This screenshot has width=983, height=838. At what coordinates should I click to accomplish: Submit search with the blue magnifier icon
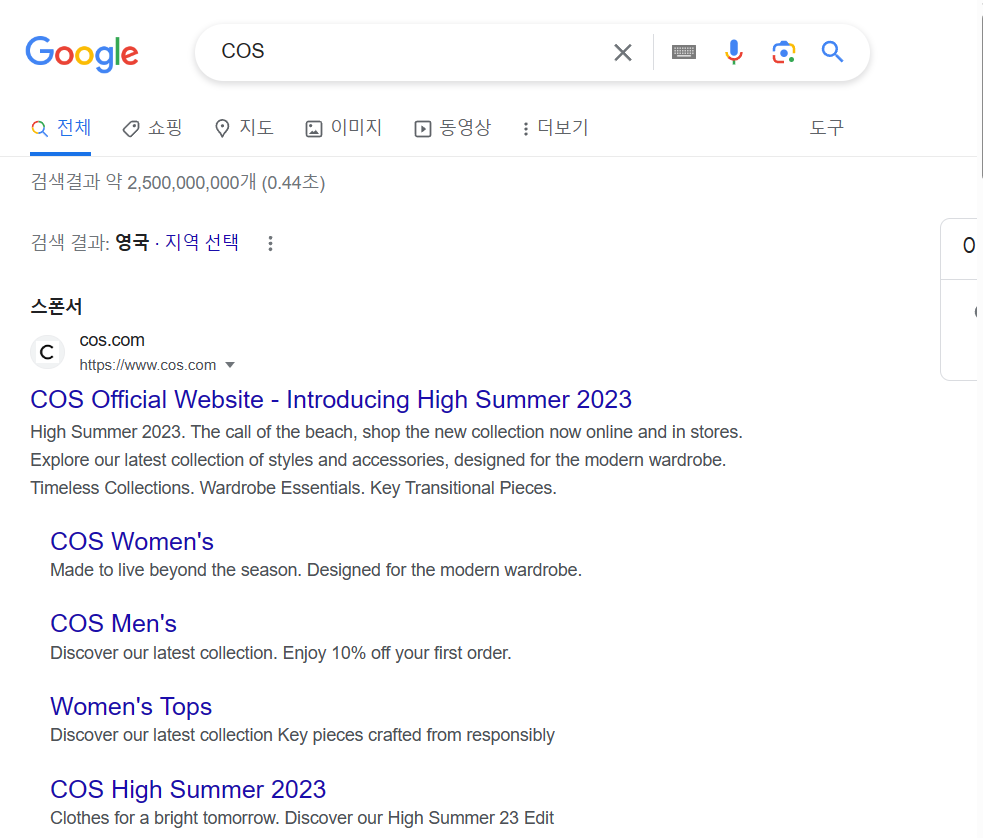[x=833, y=51]
